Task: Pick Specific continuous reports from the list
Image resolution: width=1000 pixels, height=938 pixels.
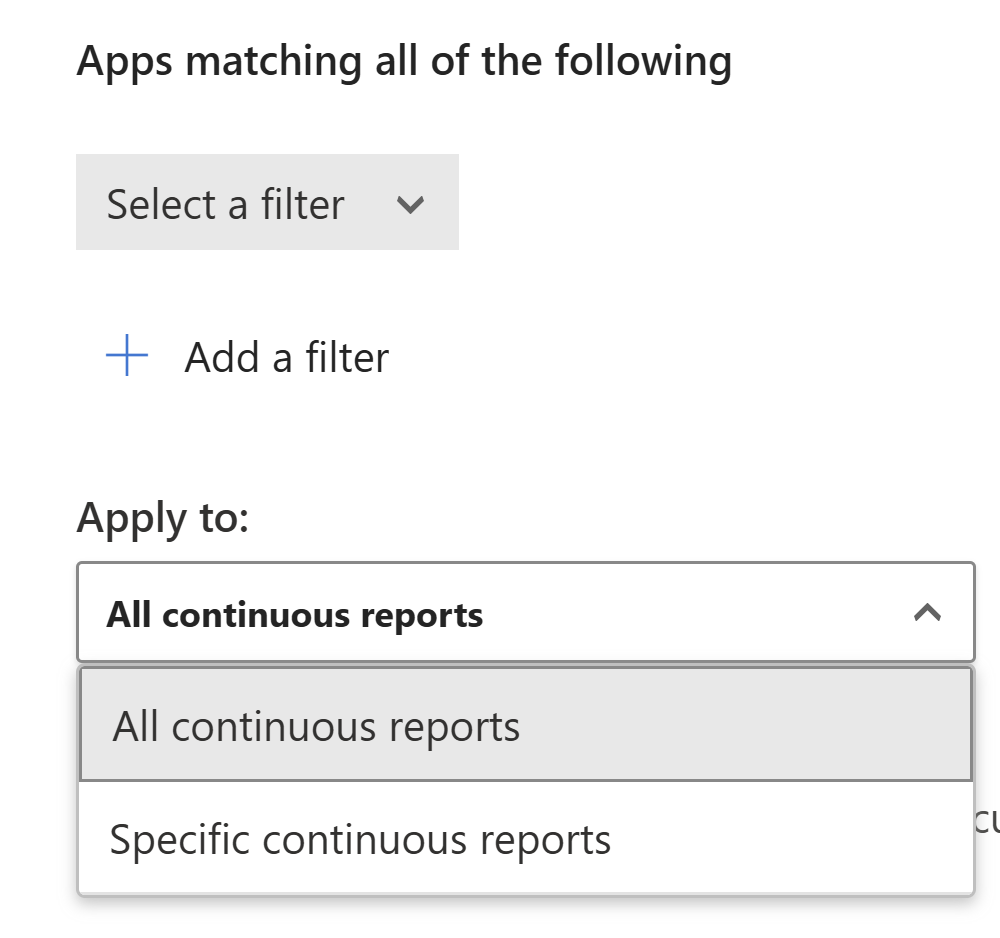Action: point(360,839)
